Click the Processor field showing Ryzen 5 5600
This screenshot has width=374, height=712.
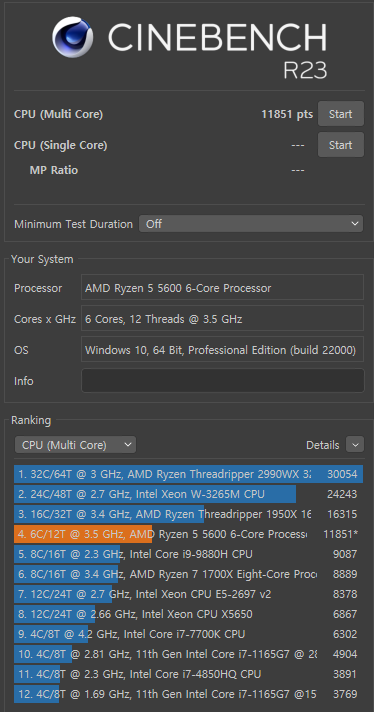click(x=222, y=287)
